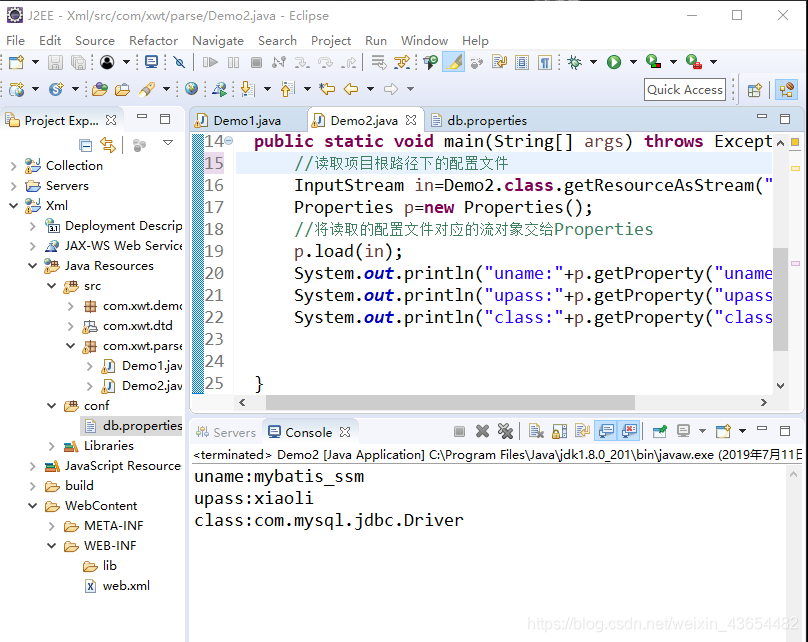Switch to the Servers view tab
Image resolution: width=808 pixels, height=642 pixels.
(x=226, y=432)
